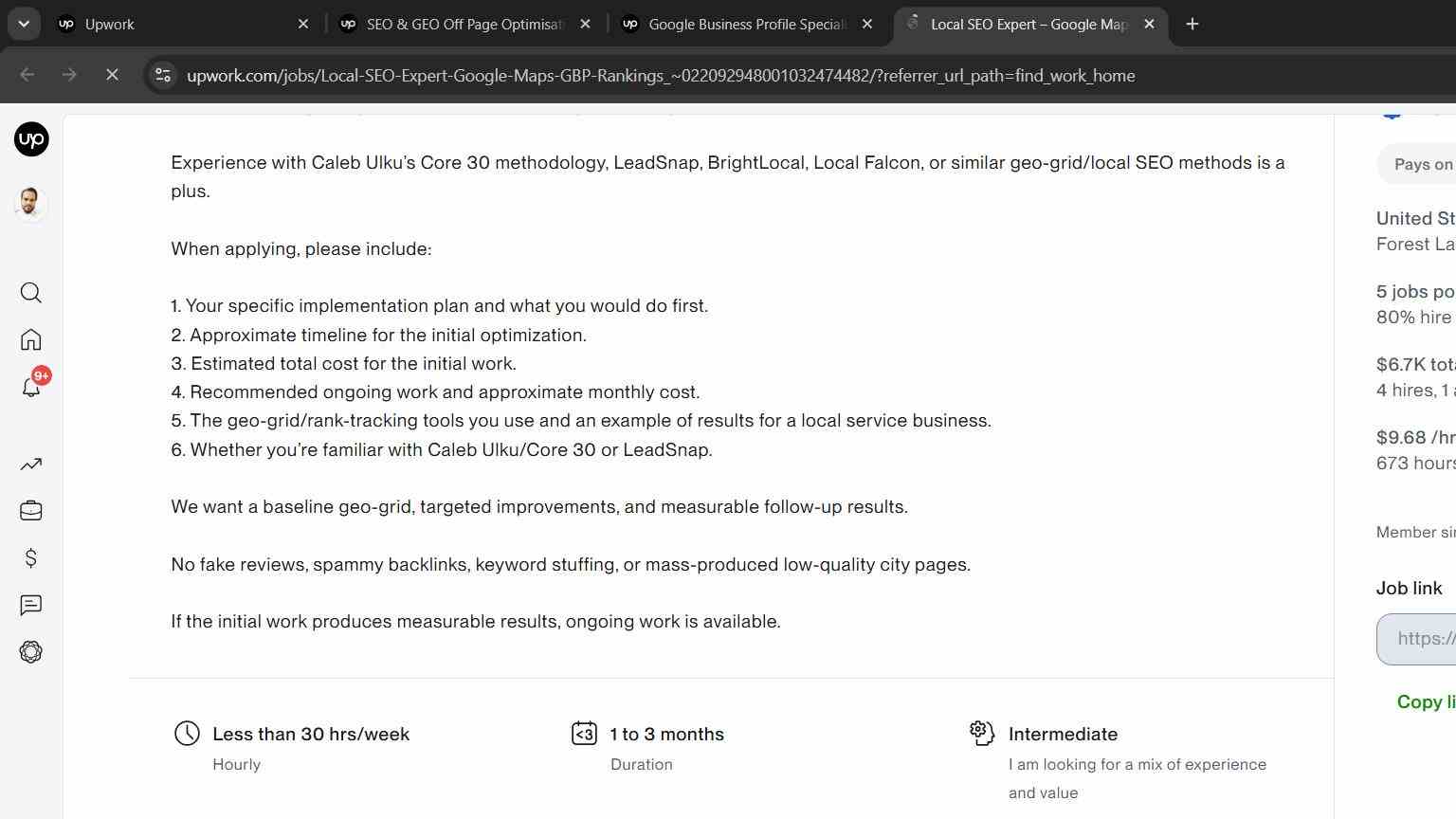Switch to SEO & GEO Off Page tab
This screenshot has width=1456, height=819.
464,24
